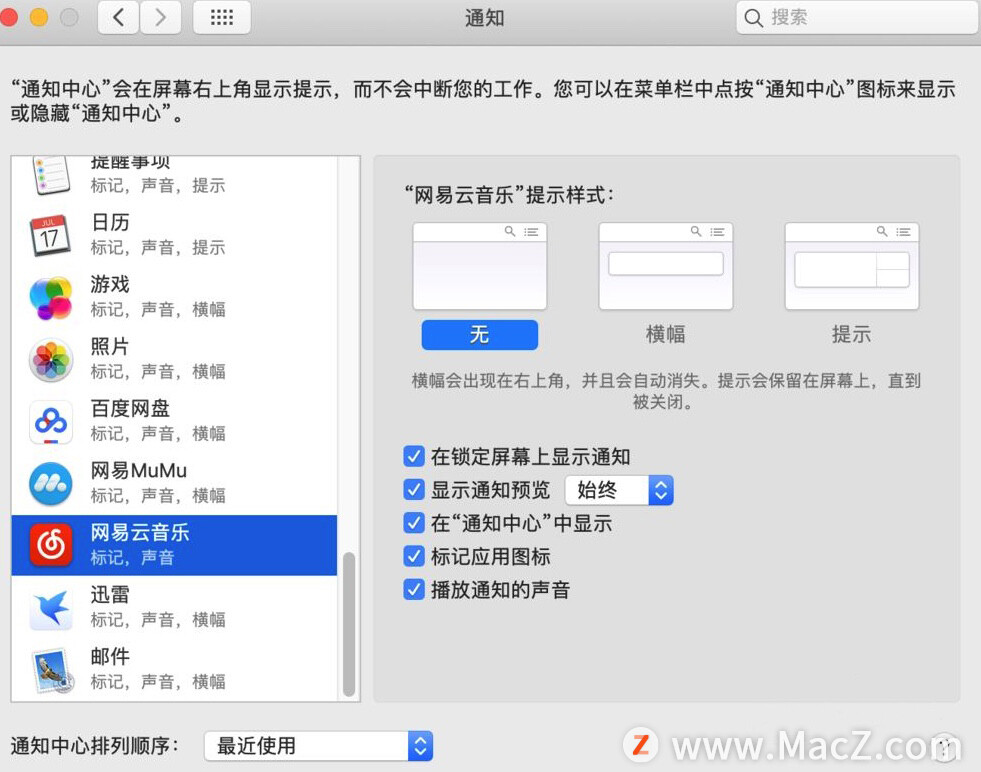981x772 pixels.
Task: Open the 始终 preview dropdown
Action: tap(619, 490)
